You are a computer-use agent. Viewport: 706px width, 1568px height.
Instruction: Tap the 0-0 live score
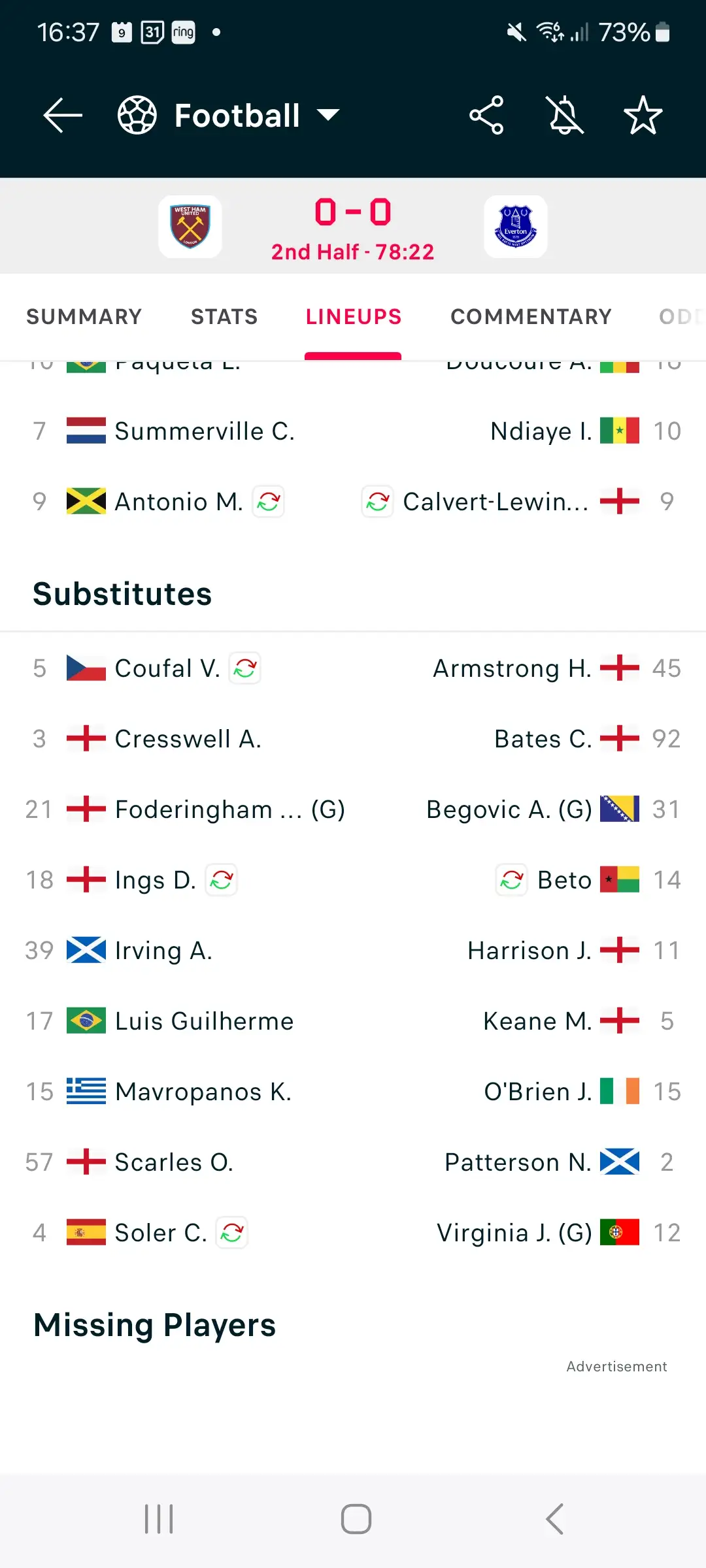[353, 212]
